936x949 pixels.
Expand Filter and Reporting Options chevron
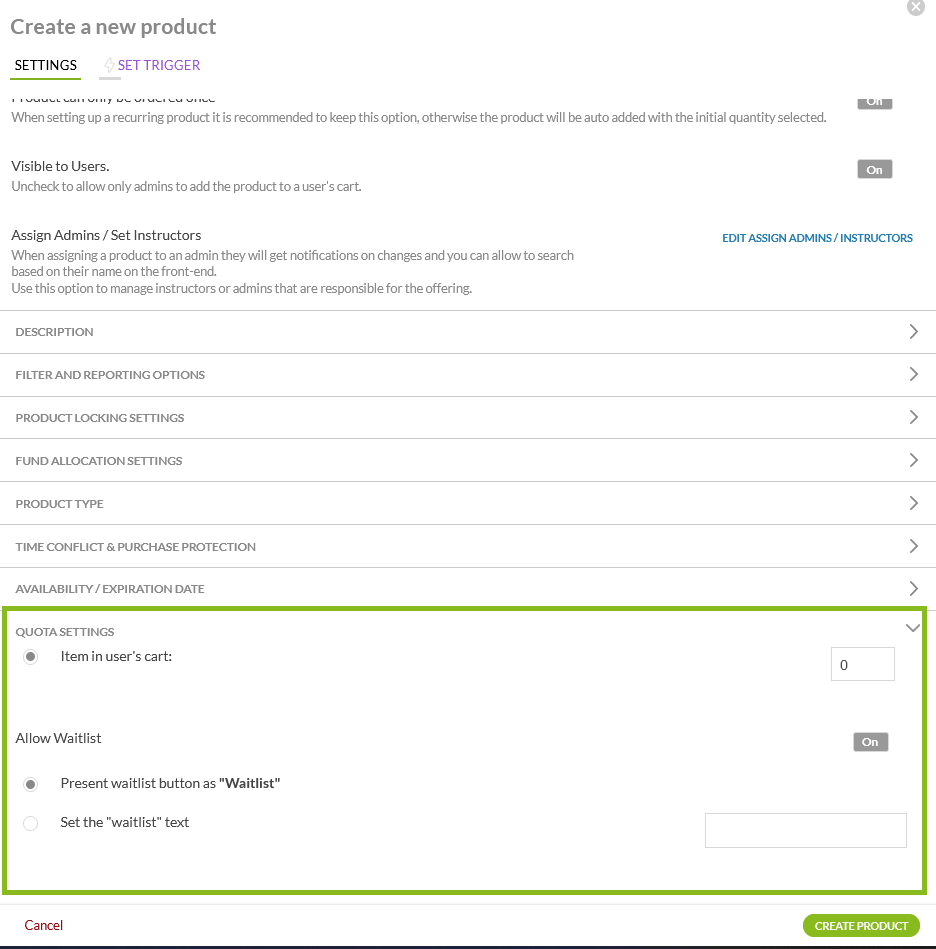pos(913,375)
